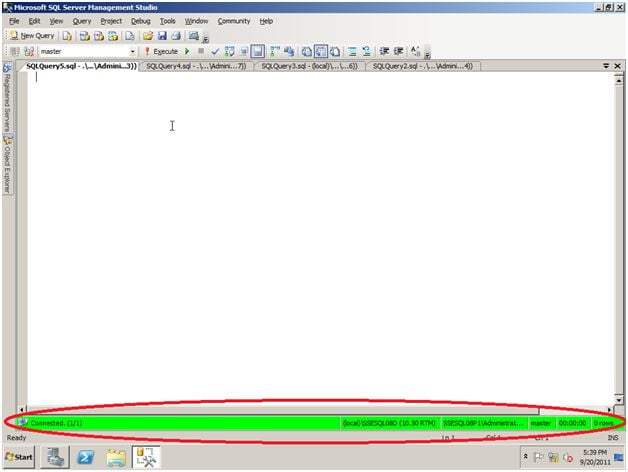
Task: Click the editor's vertical scroll up arrow
Action: point(619,81)
